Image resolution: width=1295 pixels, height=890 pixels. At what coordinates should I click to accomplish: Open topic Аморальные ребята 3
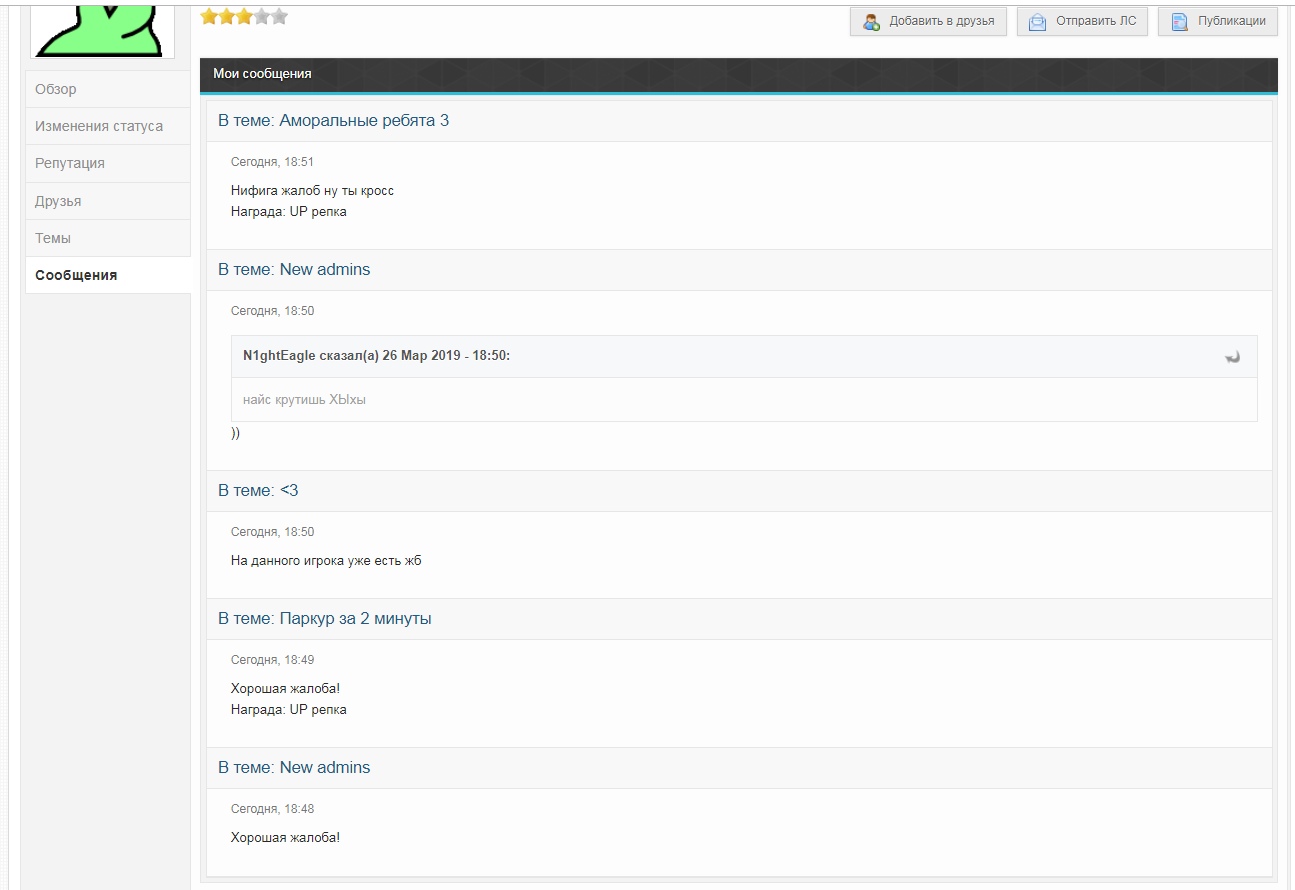tap(364, 120)
